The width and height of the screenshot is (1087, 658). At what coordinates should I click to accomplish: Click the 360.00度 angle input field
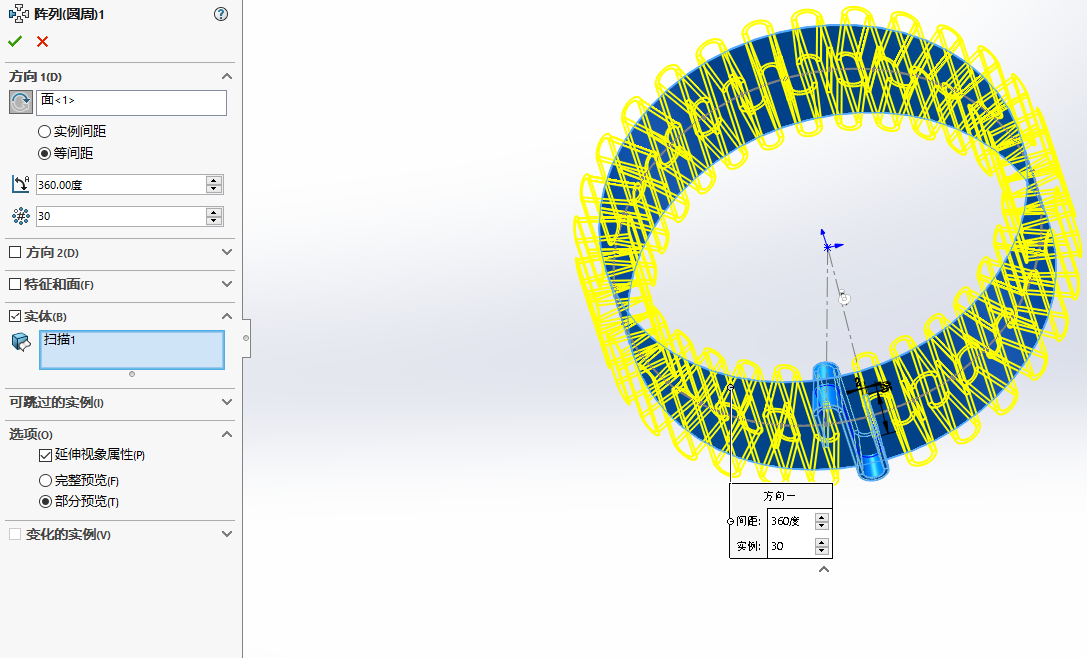(x=121, y=184)
